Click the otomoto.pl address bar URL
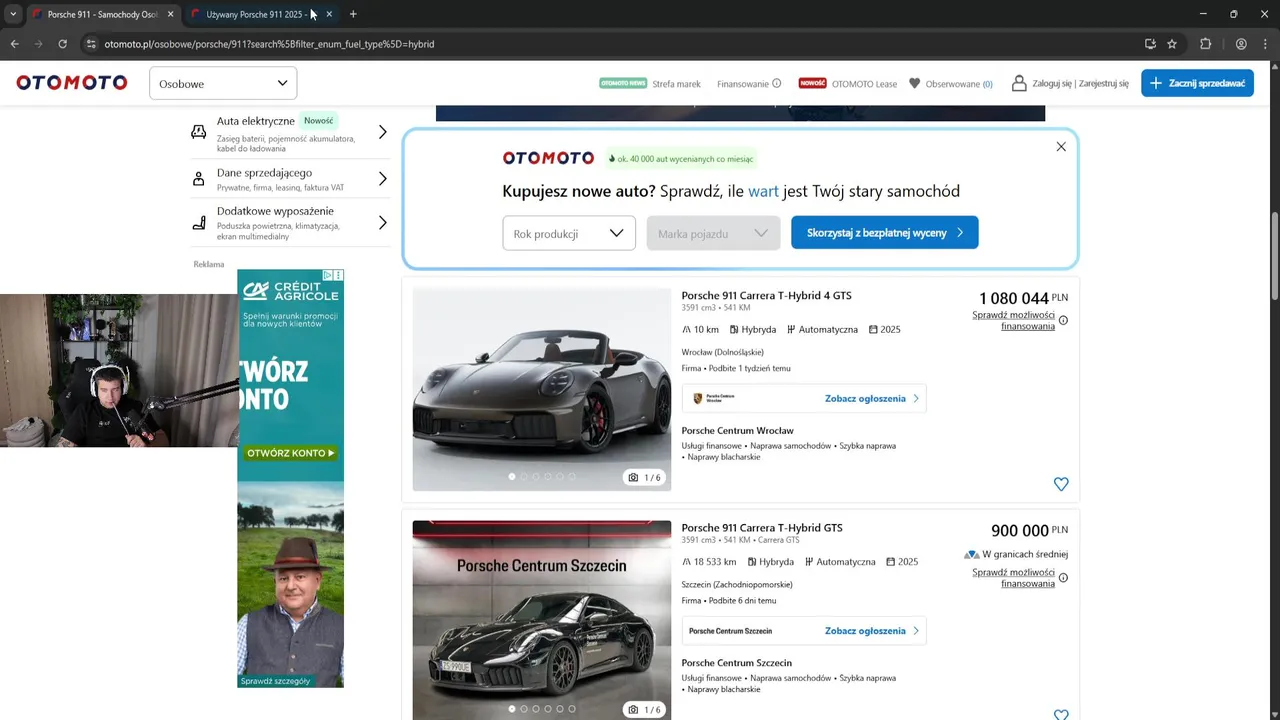The image size is (1280, 720). coord(270,44)
